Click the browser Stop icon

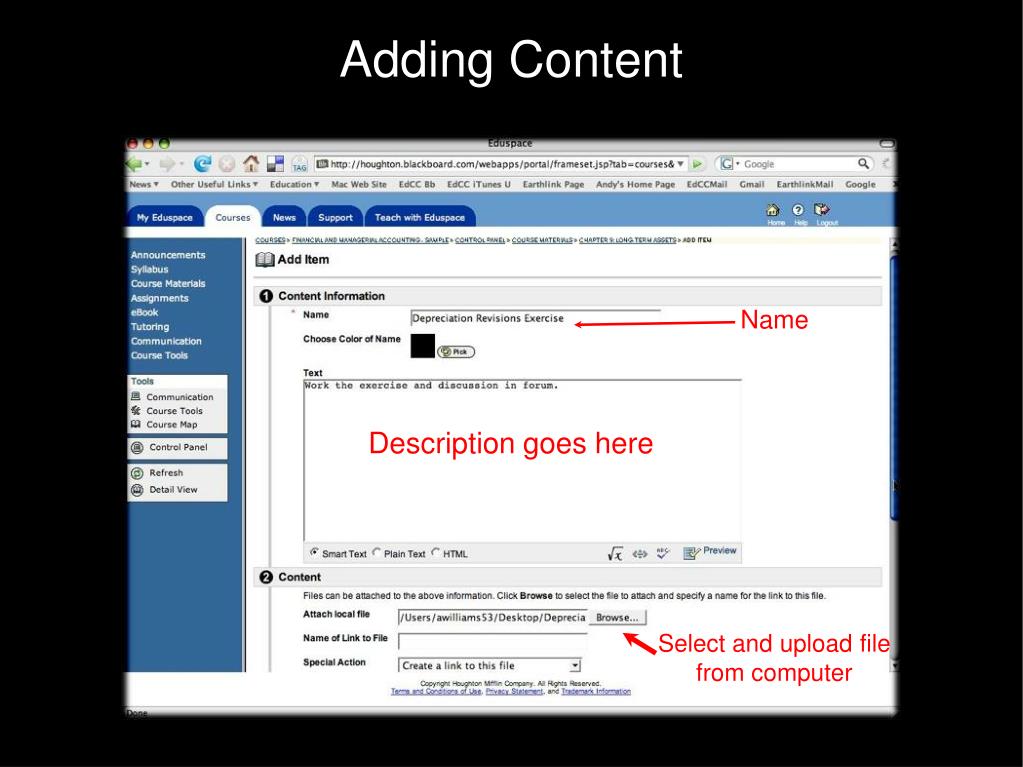click(x=226, y=164)
